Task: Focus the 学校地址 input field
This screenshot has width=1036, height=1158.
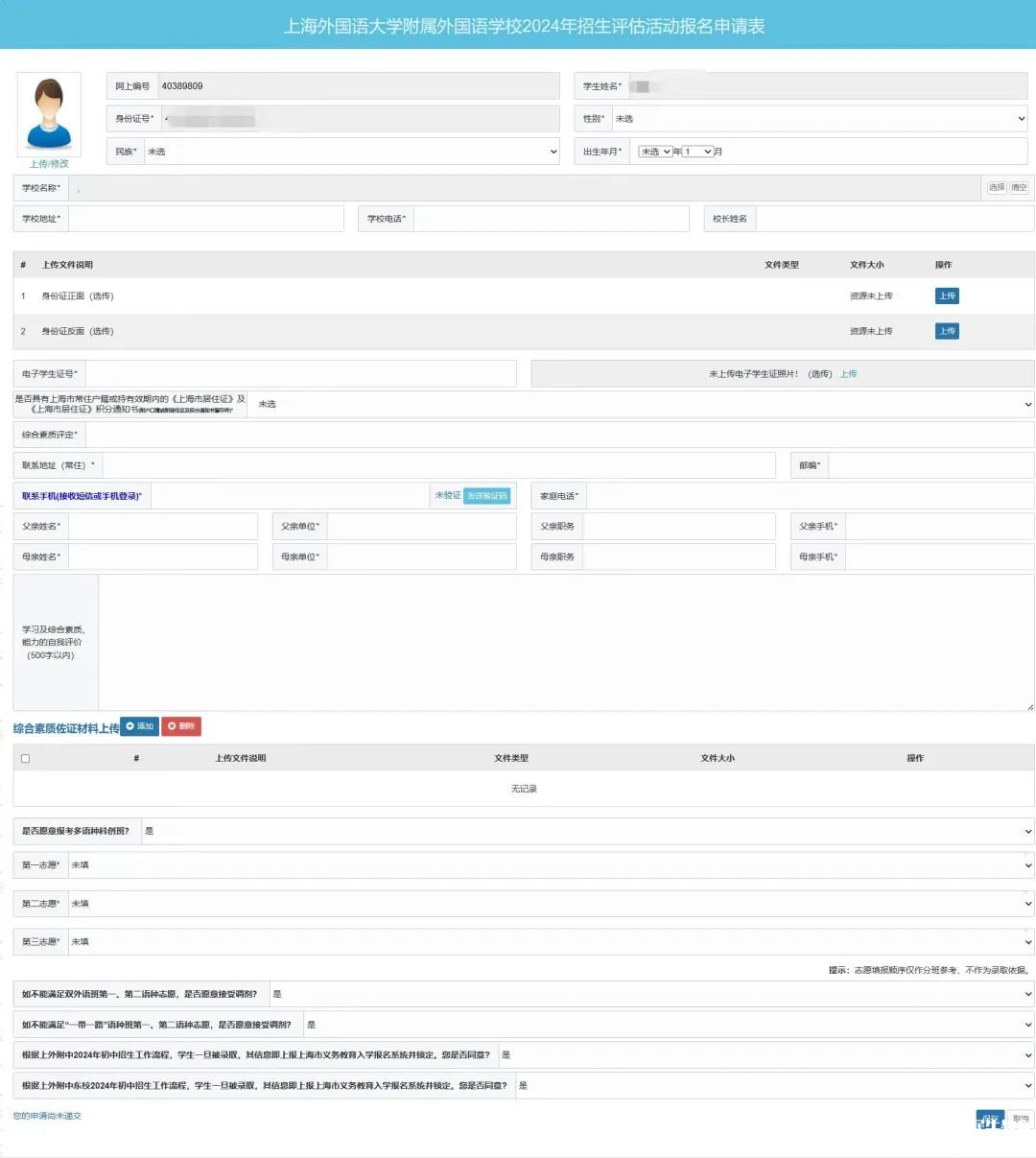Action: point(206,219)
